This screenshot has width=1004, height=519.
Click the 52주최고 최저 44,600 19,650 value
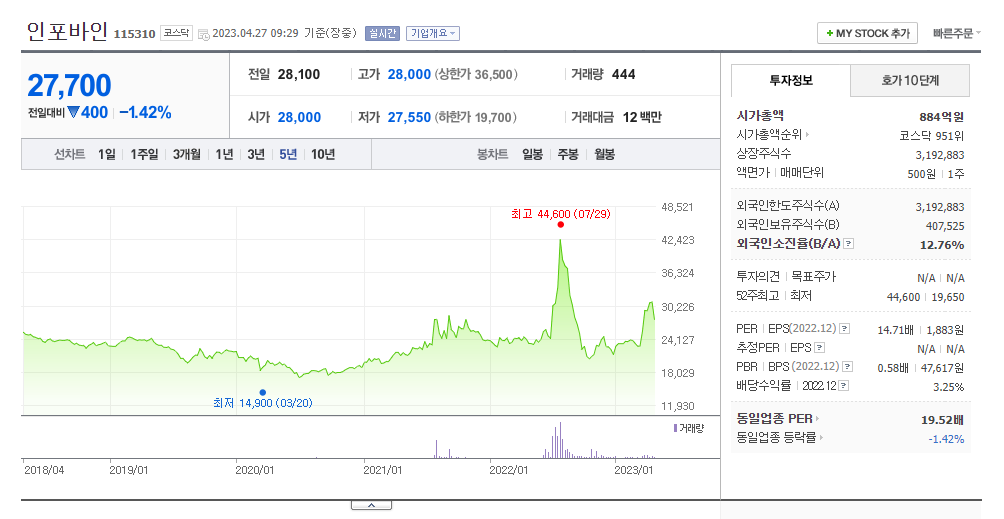tap(925, 297)
